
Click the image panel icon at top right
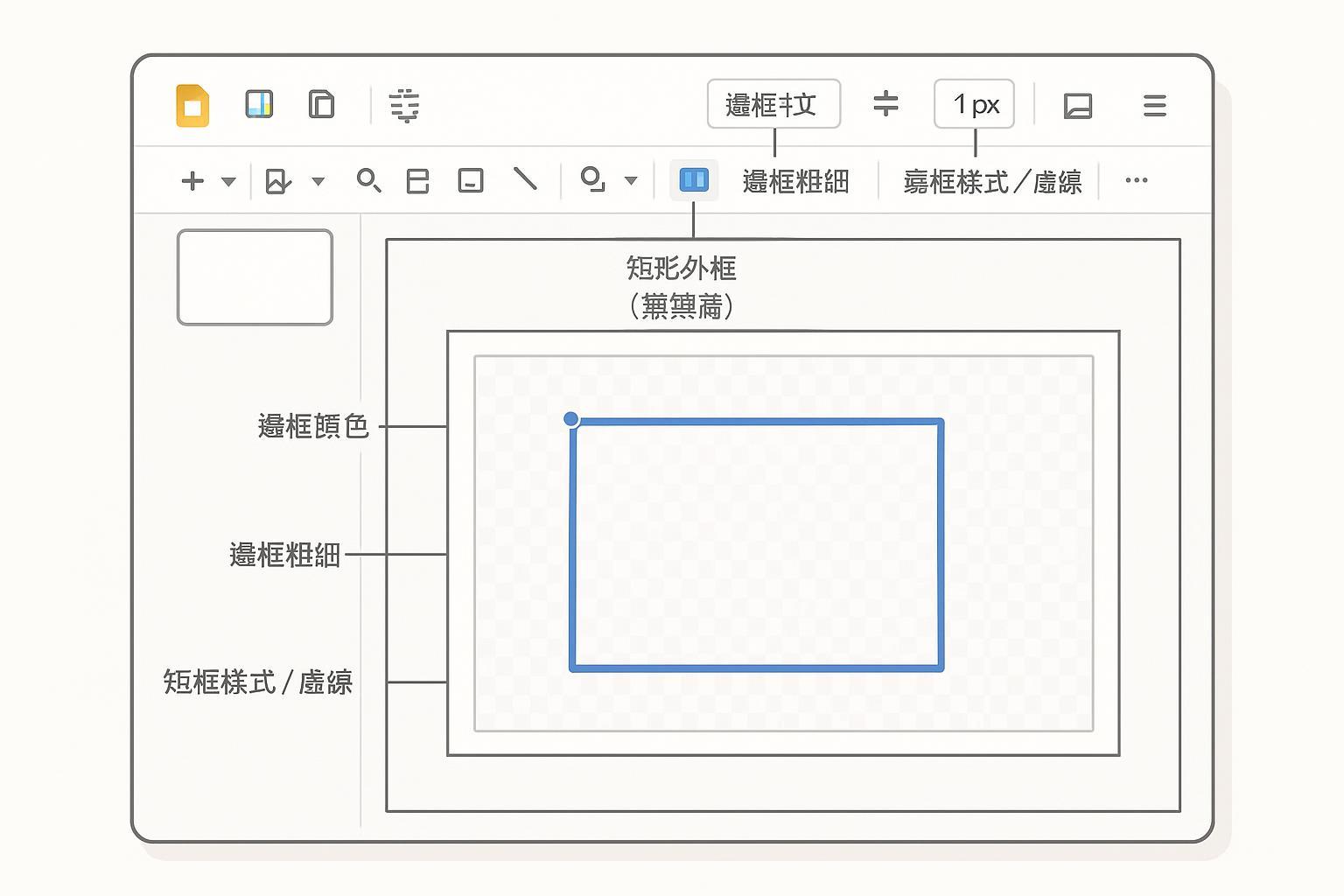(1077, 106)
